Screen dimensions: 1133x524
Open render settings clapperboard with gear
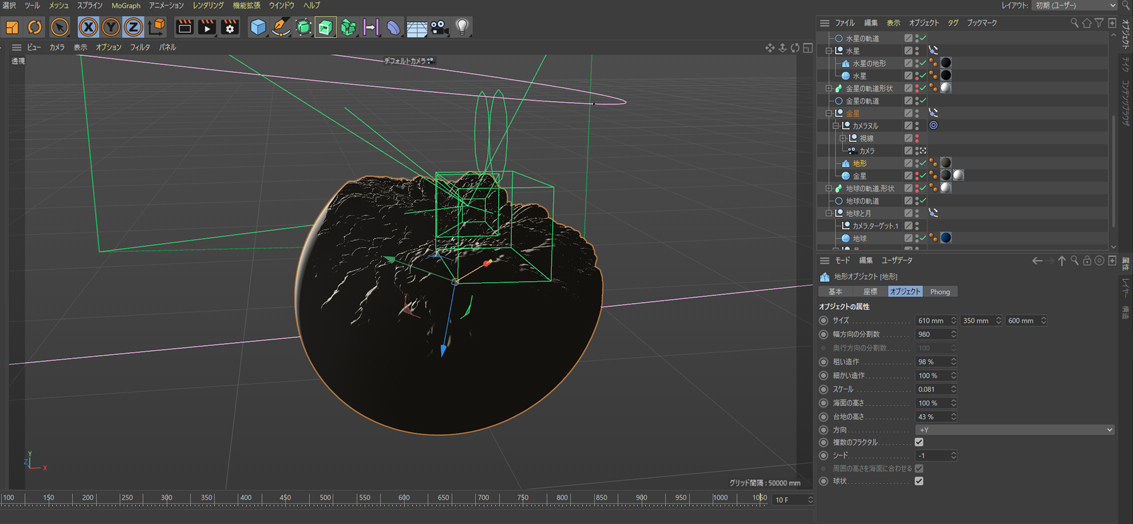click(x=229, y=28)
